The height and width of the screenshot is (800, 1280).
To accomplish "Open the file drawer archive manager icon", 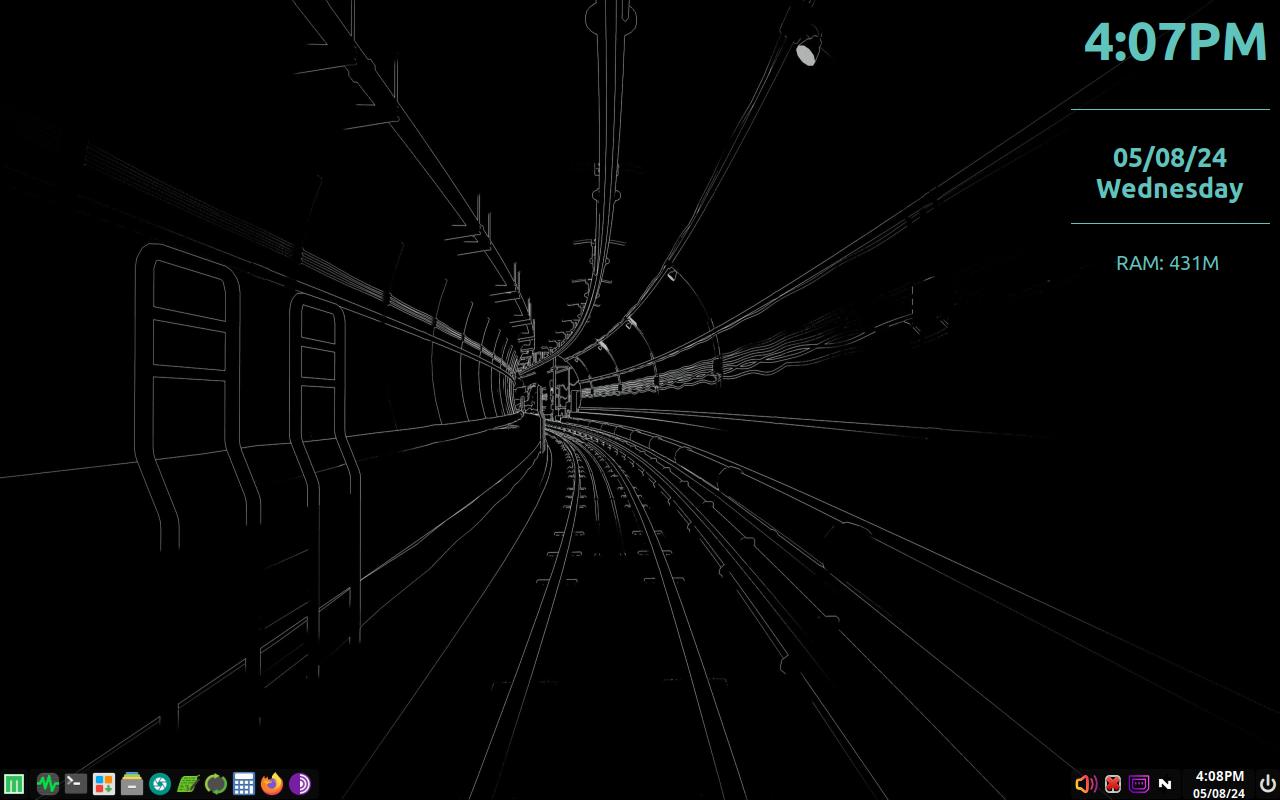I will pyautogui.click(x=132, y=784).
